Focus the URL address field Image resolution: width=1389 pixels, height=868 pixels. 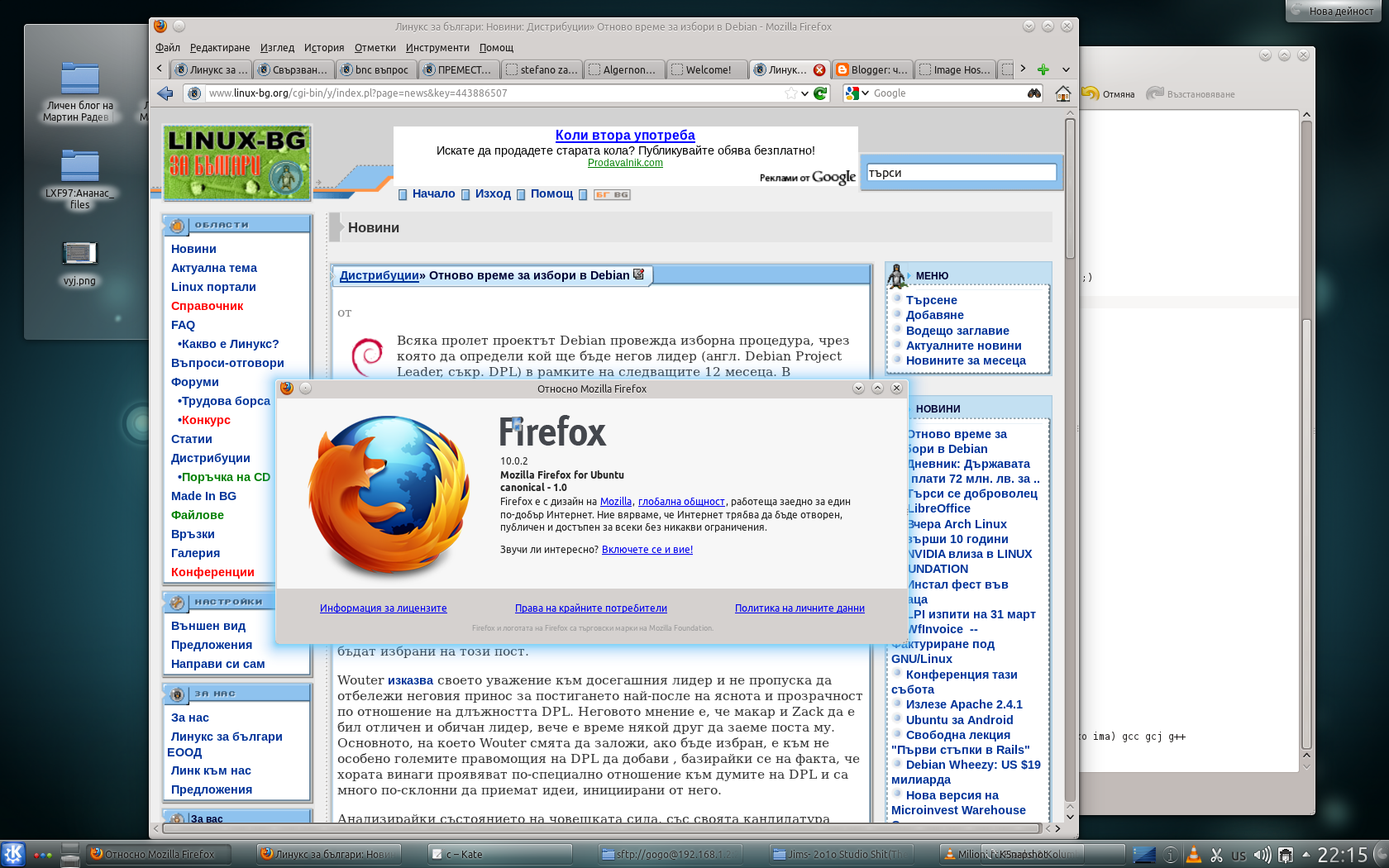coord(494,93)
